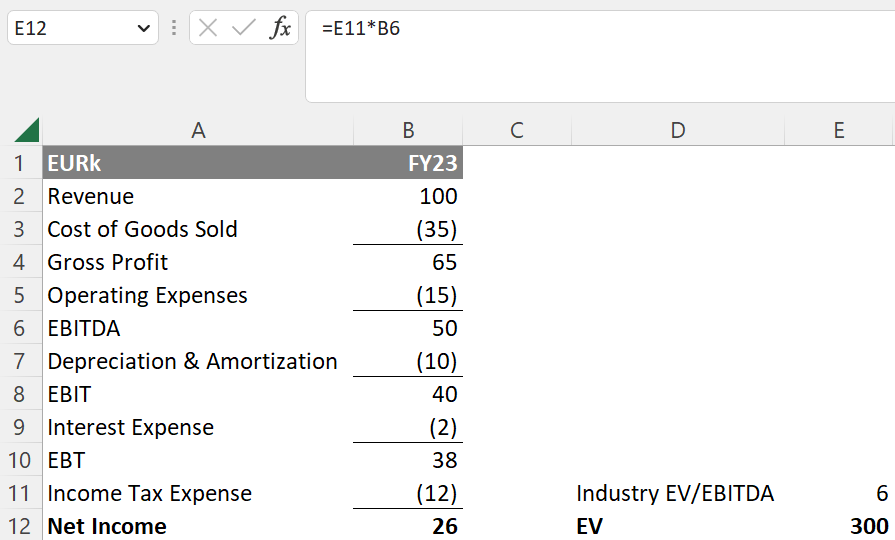Select the Revenue value cell showing 100

tap(408, 196)
